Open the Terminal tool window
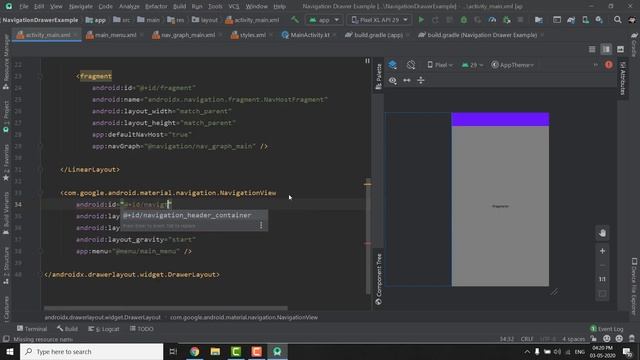 pos(32,329)
